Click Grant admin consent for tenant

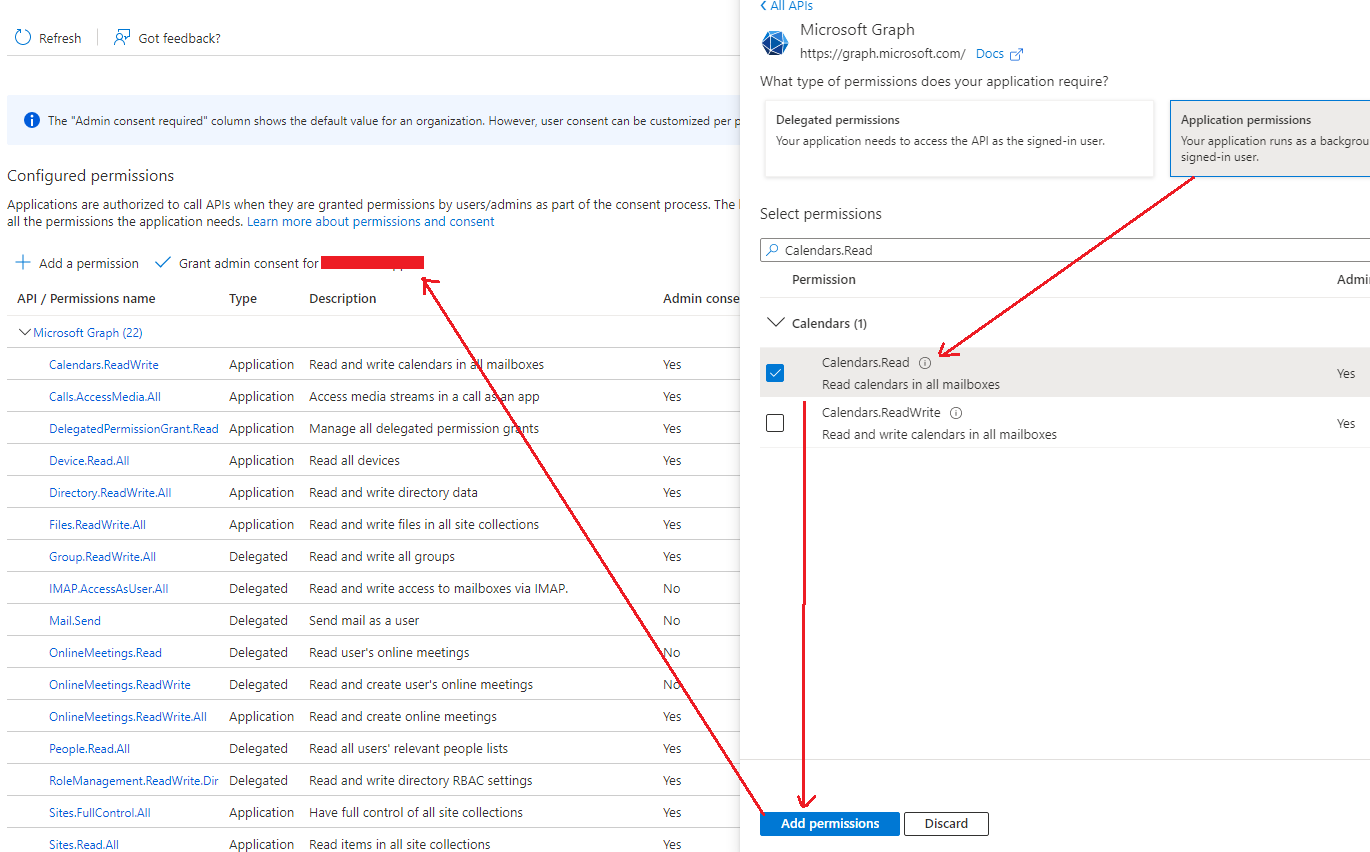289,263
